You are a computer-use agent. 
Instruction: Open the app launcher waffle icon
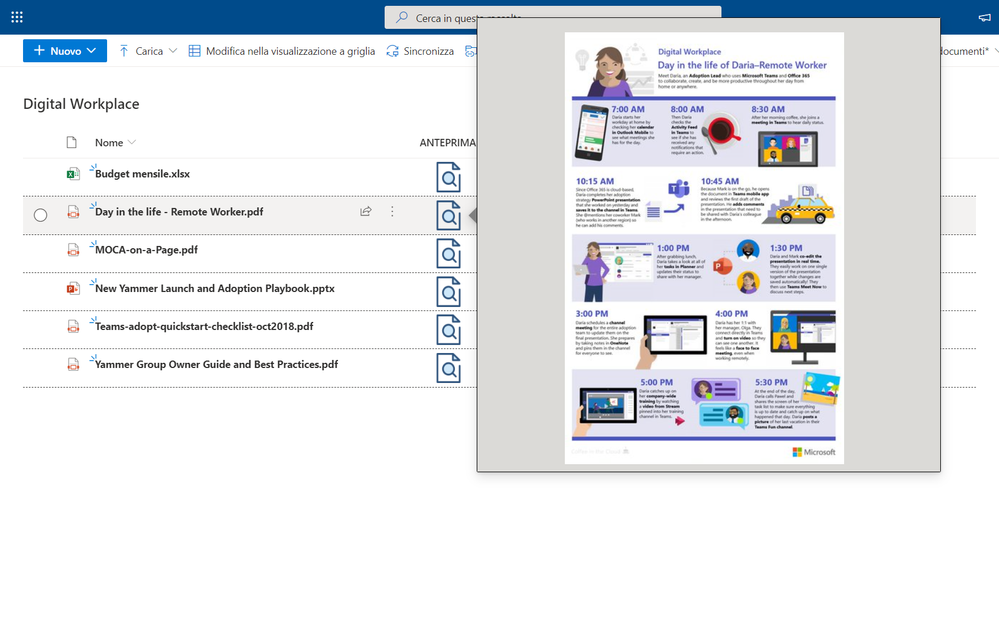(x=17, y=17)
